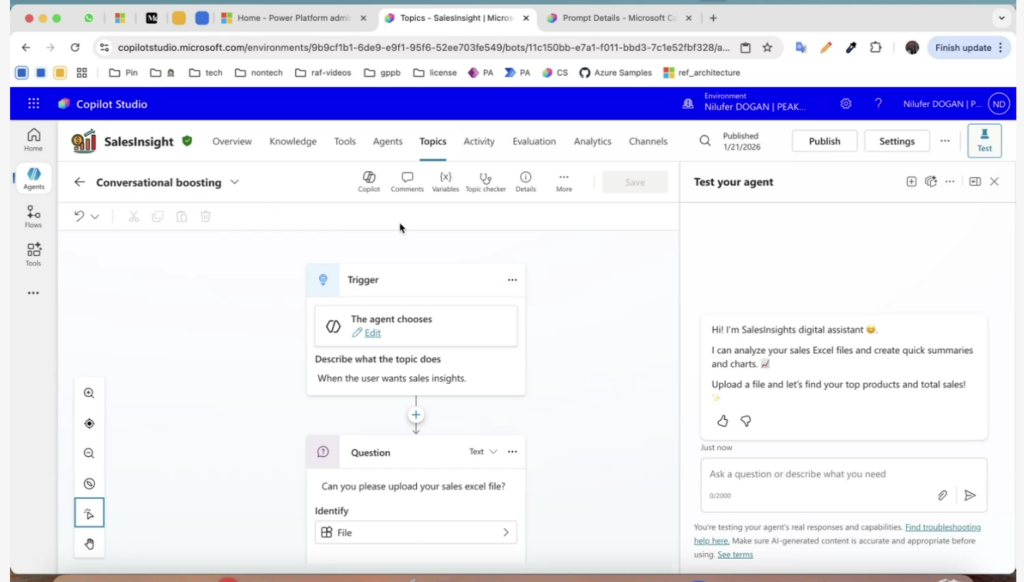Select the hand pan tool
Viewport: 1024px width, 582px height.
[x=89, y=544]
